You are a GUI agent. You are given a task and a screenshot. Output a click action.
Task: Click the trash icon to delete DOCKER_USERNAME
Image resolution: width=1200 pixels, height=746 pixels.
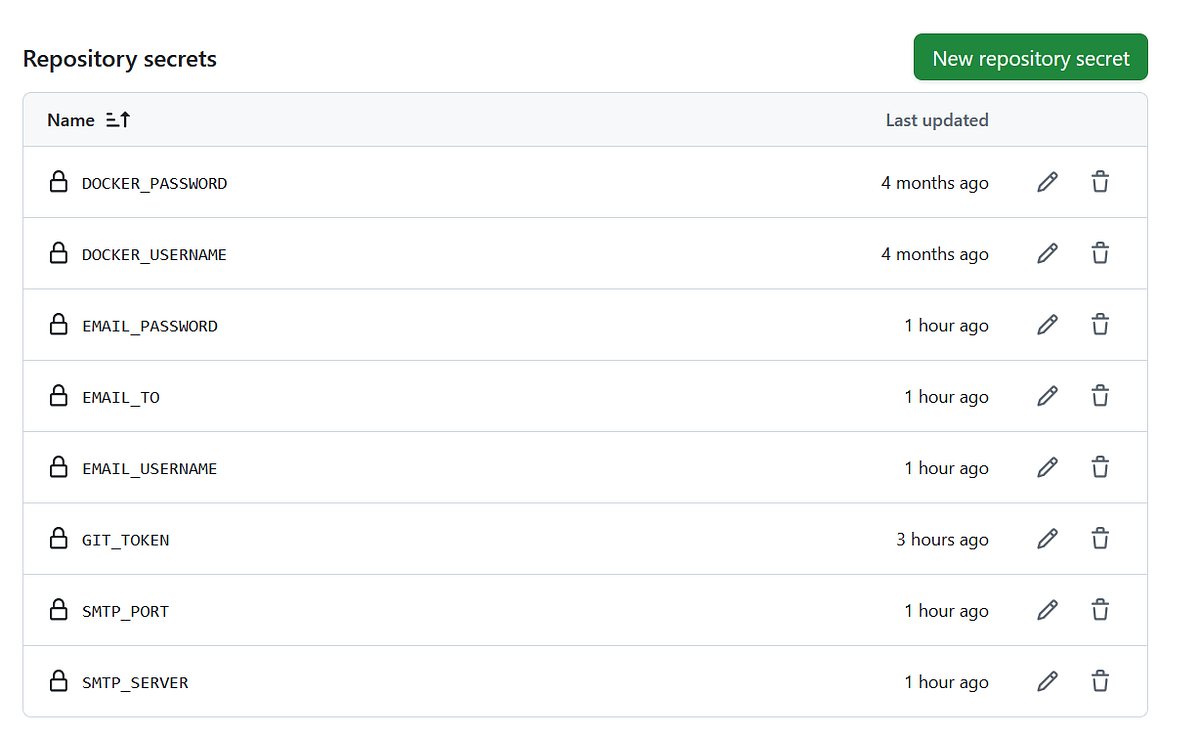[x=1100, y=253]
